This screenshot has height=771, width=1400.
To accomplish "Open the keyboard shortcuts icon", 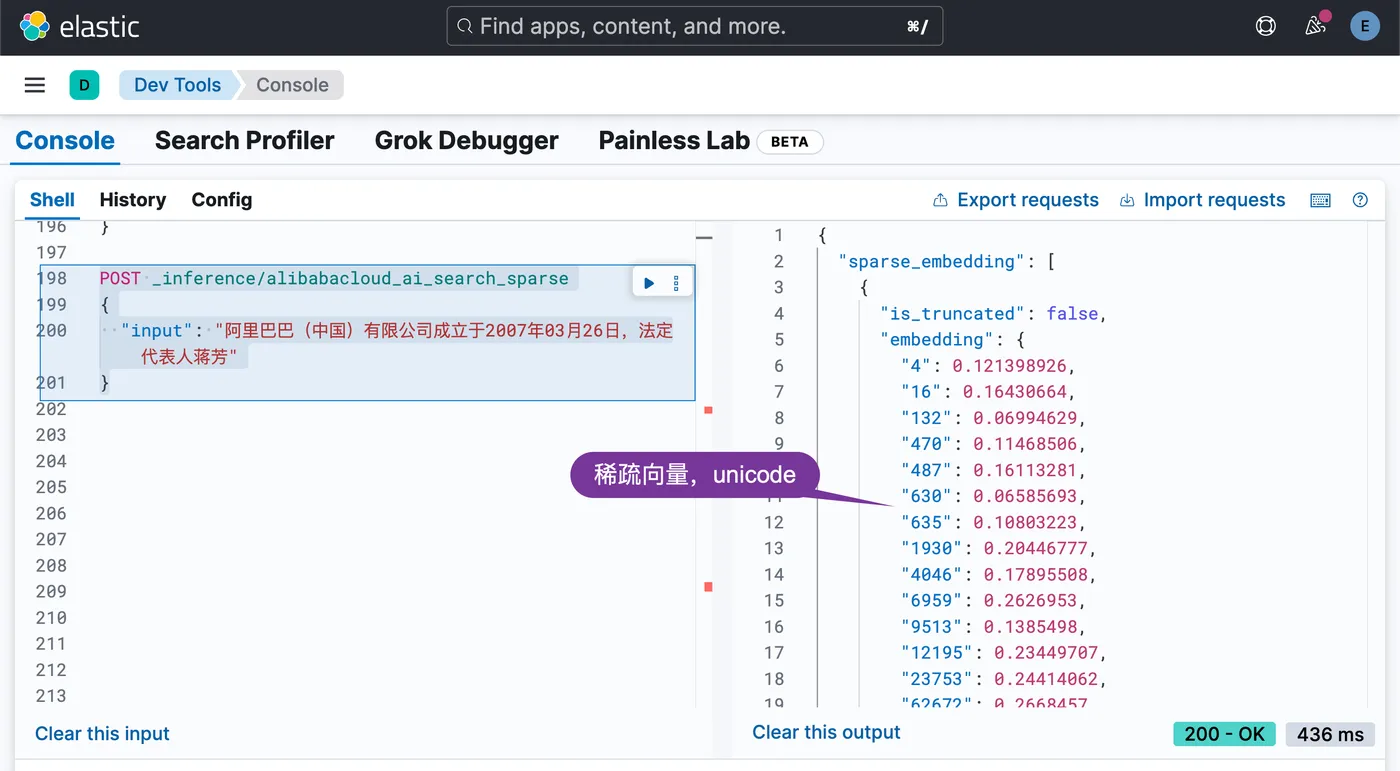I will (1320, 200).
